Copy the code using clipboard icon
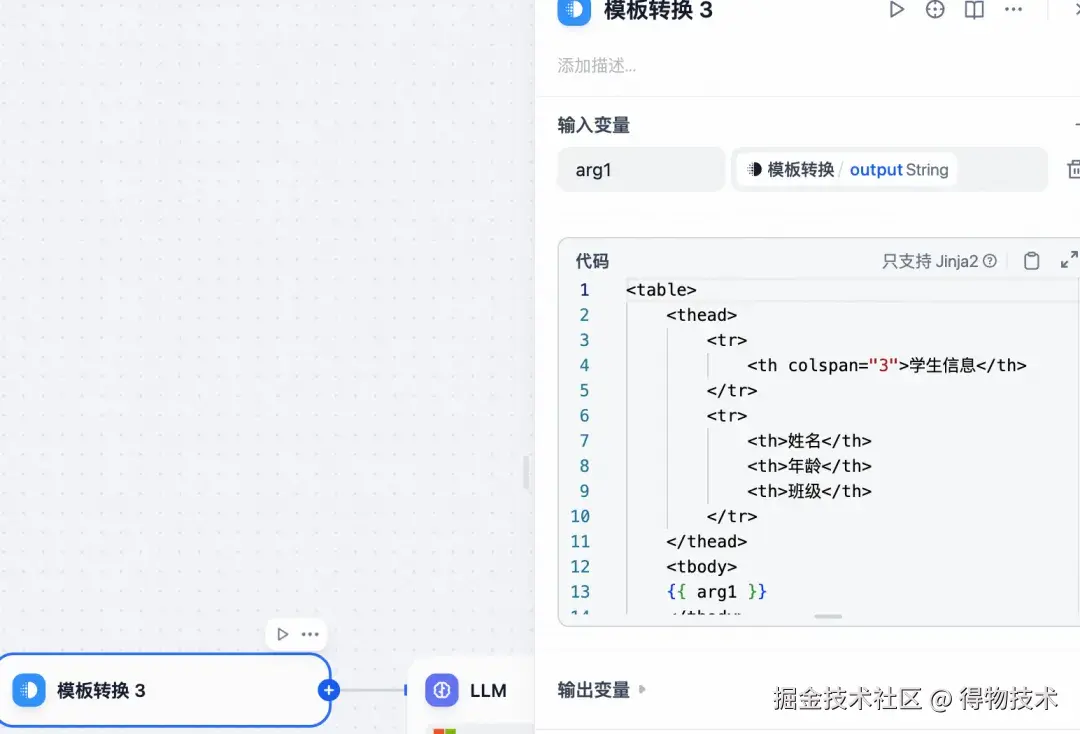Screen dimensions: 1080x734 click(x=1031, y=260)
